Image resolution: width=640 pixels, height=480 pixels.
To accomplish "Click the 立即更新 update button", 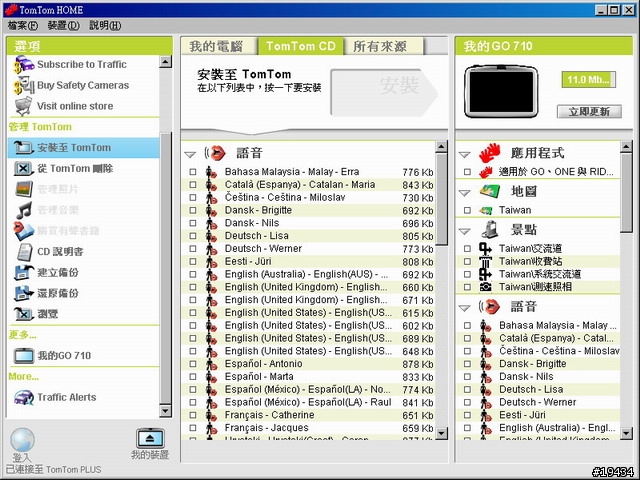I will coord(589,111).
